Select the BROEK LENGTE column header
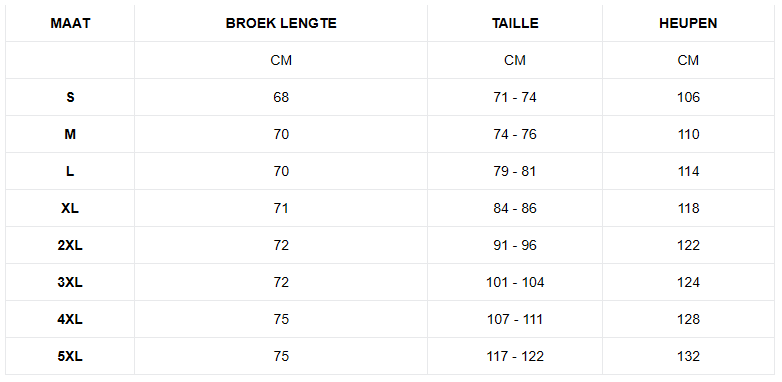The height and width of the screenshot is (382, 782). point(281,23)
